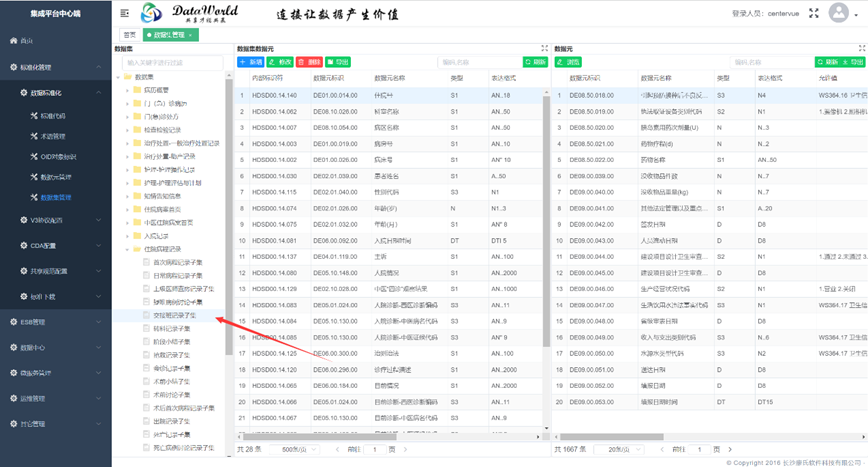Click the right table's horizontal scrollbar
Screen dimensions: 868x467
611,437
